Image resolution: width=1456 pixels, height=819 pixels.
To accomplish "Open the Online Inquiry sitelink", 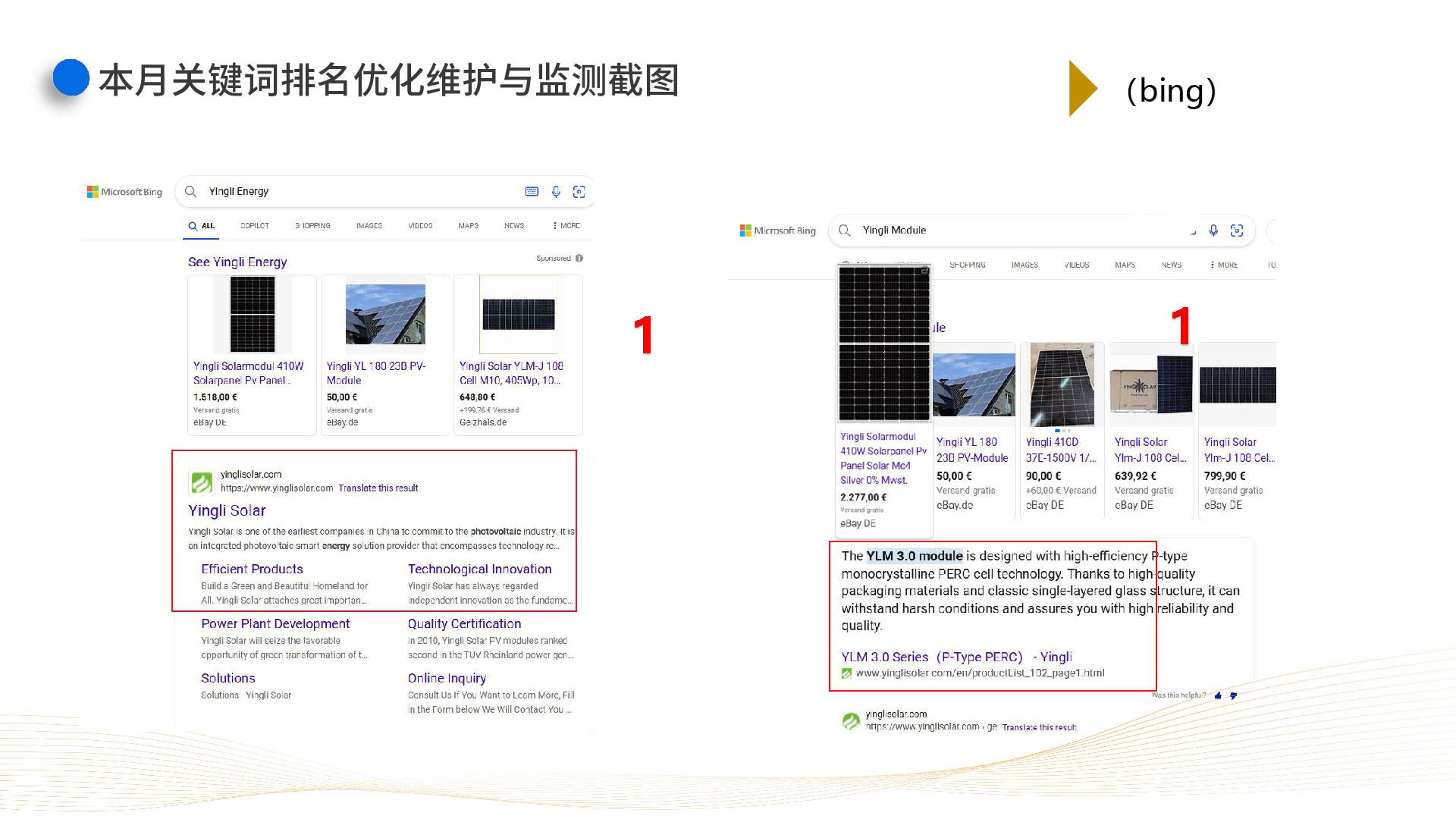I will point(447,679).
